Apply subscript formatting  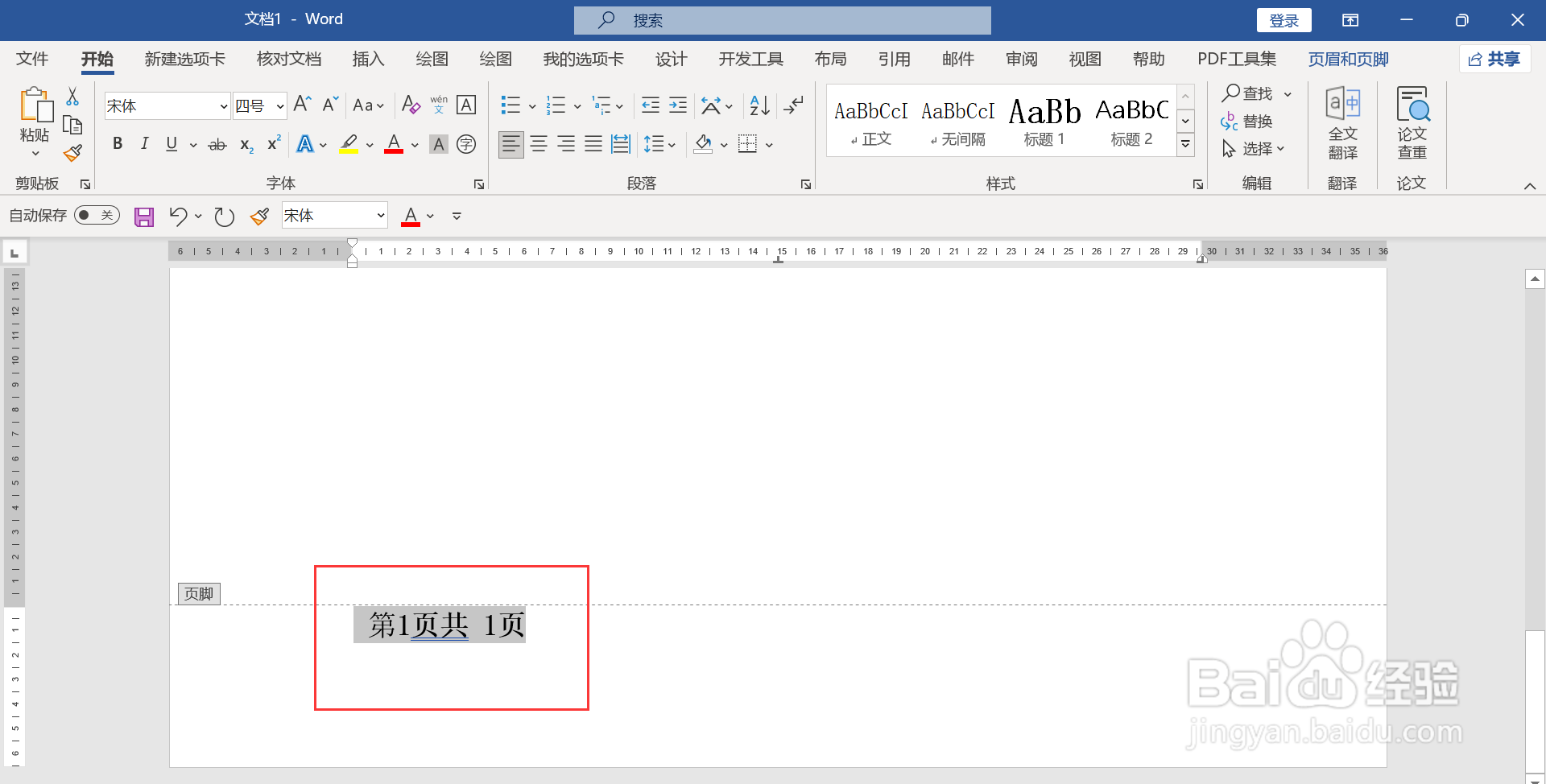[x=246, y=145]
